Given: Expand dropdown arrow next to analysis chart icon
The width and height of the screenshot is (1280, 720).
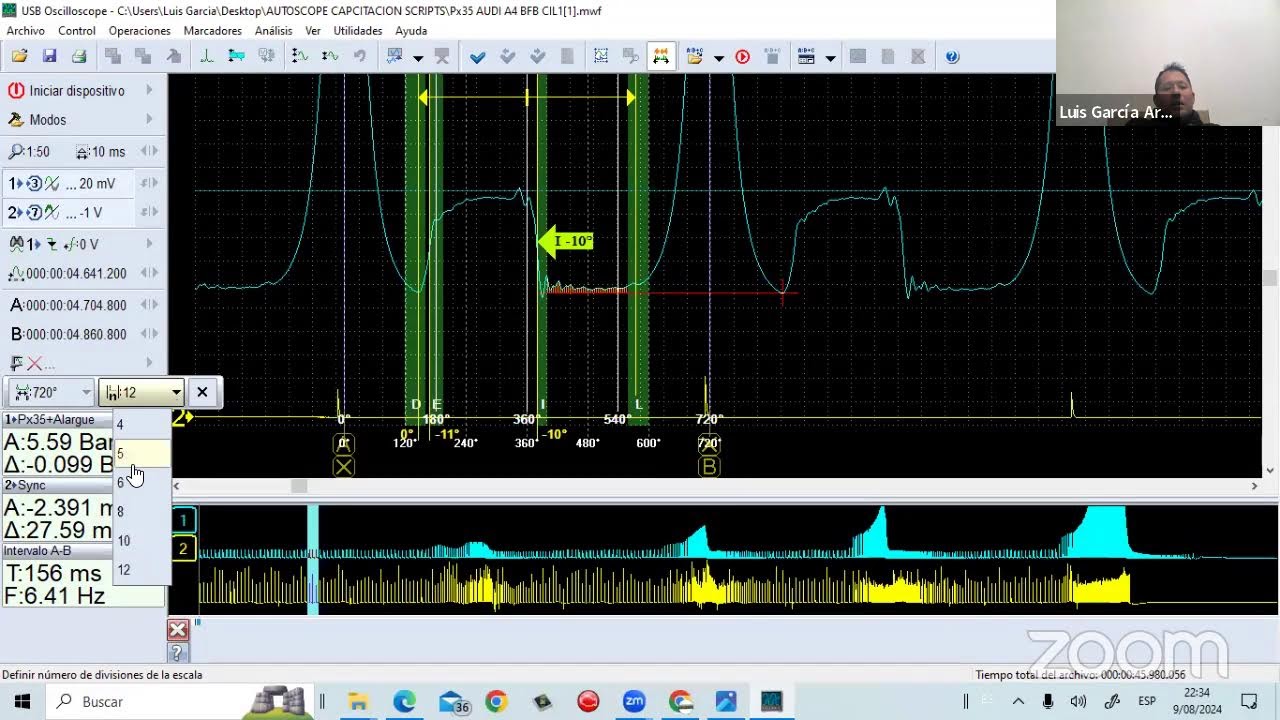Looking at the screenshot, I should (418, 58).
